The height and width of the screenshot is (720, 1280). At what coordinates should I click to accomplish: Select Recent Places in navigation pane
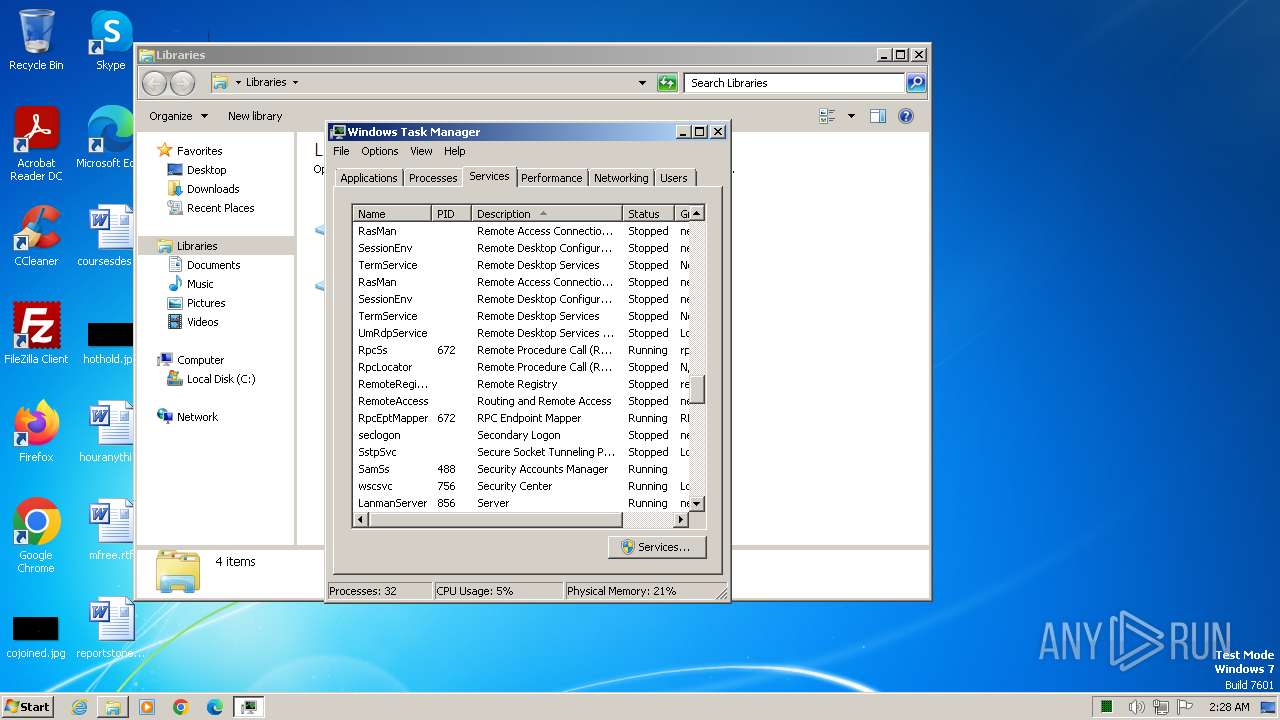[220, 208]
